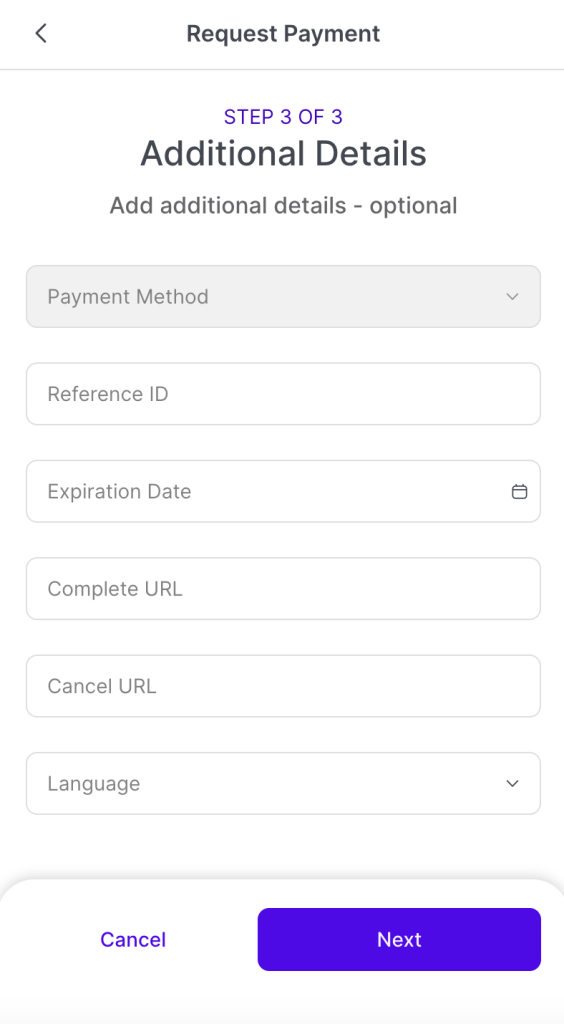The height and width of the screenshot is (1024, 564).
Task: Click empty space below the Language field
Action: coord(283,846)
